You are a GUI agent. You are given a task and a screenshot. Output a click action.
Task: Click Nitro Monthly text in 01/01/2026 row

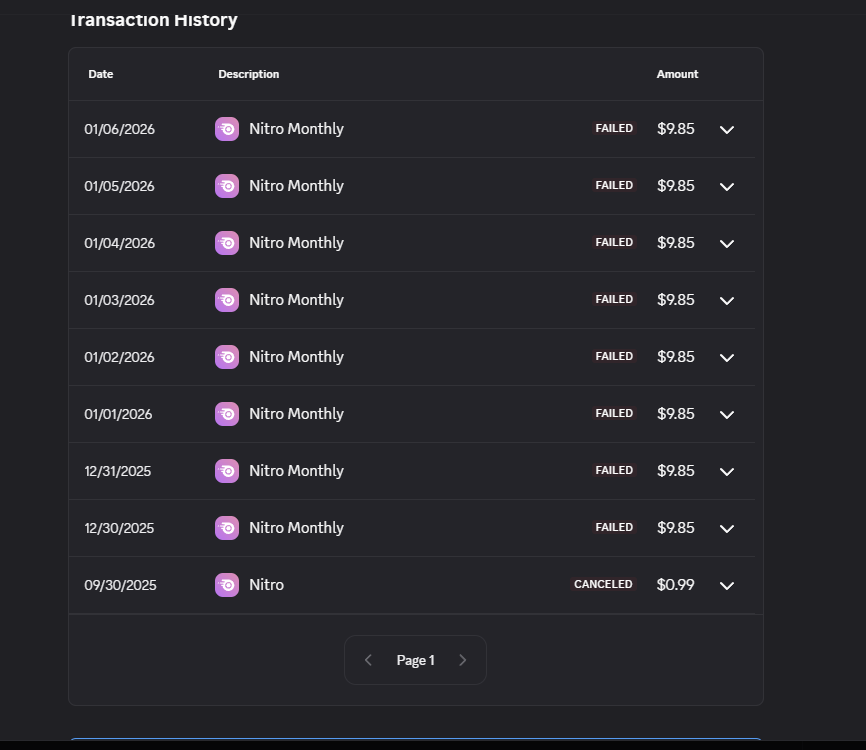(296, 414)
